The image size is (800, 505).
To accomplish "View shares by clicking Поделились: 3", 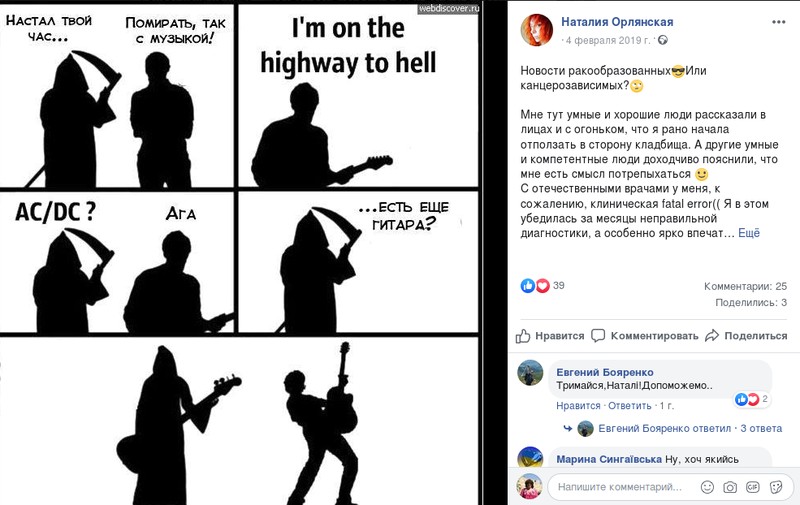I will click(x=751, y=302).
